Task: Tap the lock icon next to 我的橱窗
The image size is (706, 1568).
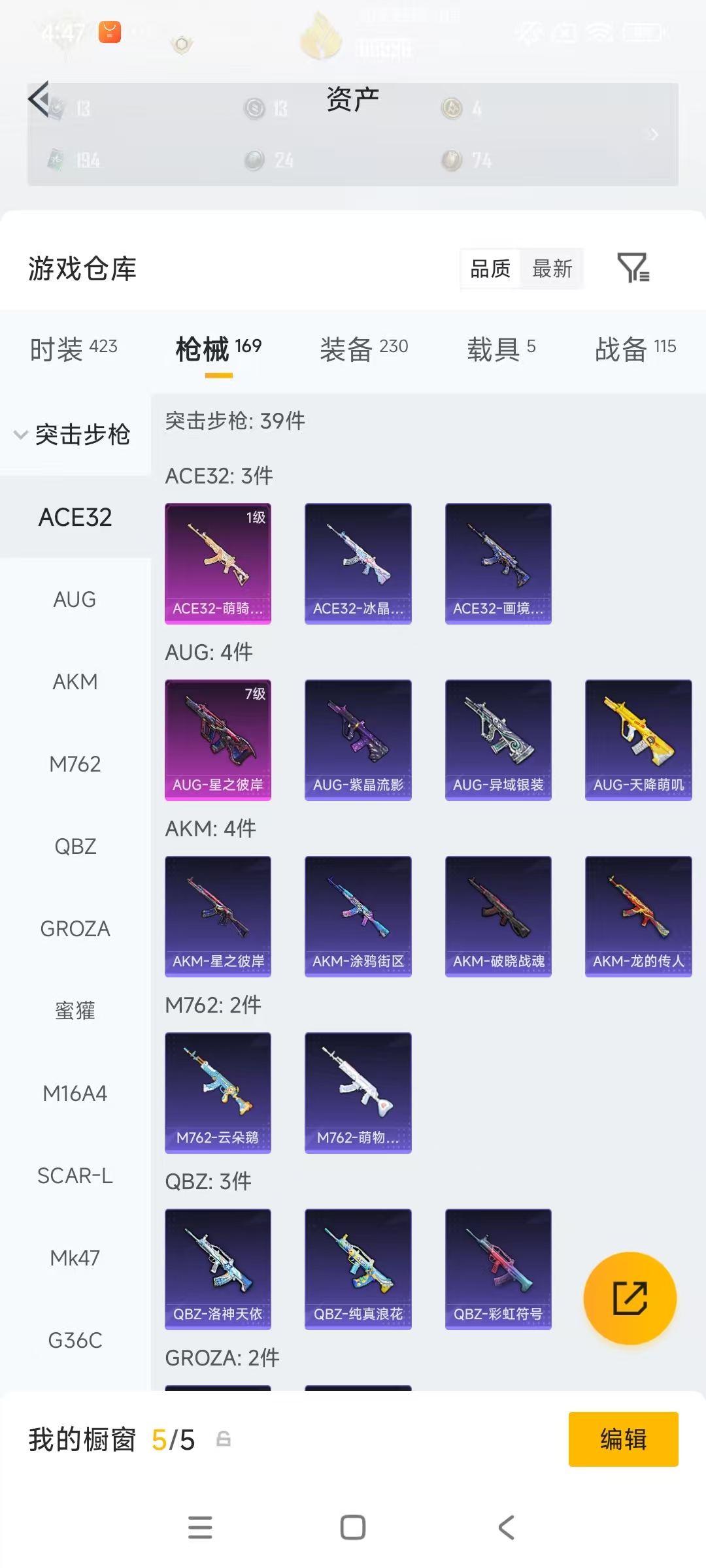Action: pyautogui.click(x=224, y=1439)
